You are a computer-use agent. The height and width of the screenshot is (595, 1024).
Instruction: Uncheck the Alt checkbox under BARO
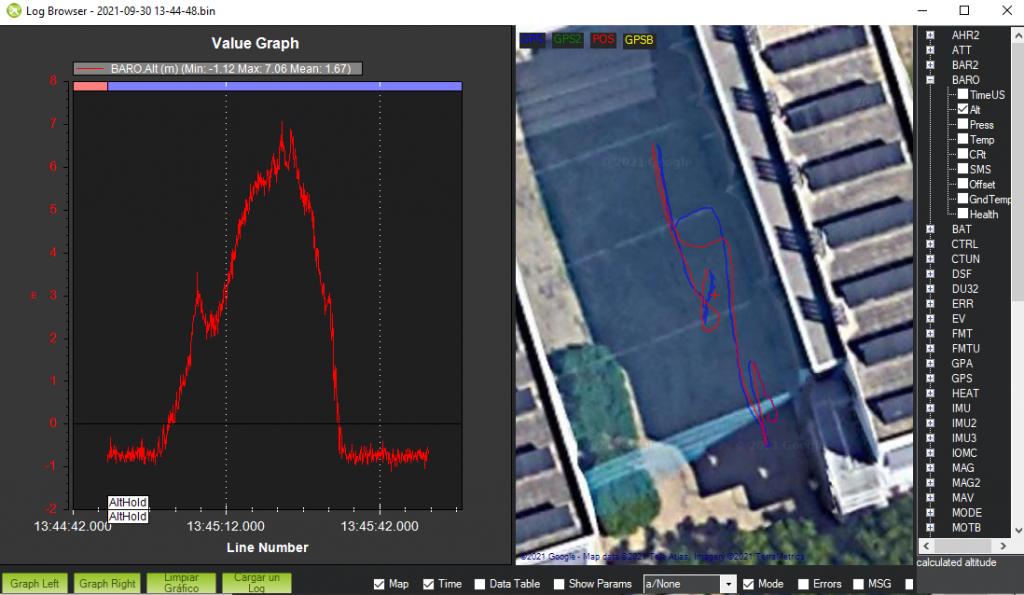point(962,109)
